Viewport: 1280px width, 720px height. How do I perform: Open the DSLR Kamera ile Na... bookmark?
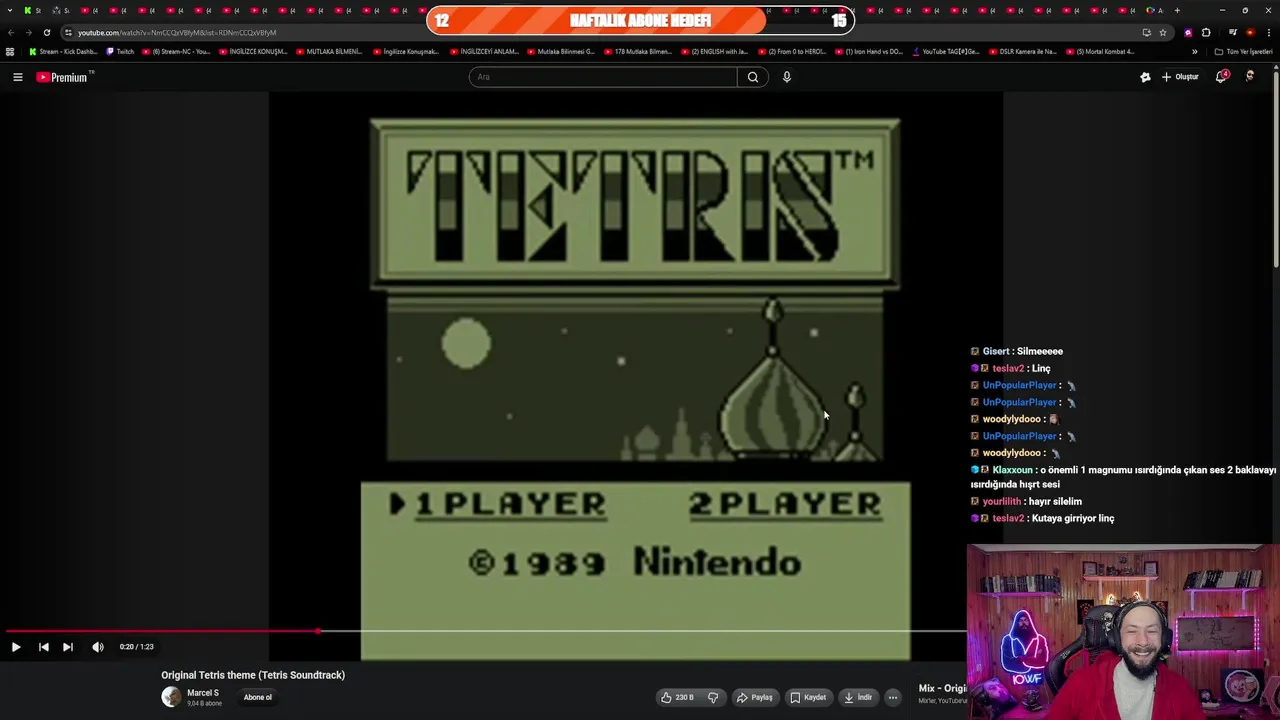(1022, 52)
